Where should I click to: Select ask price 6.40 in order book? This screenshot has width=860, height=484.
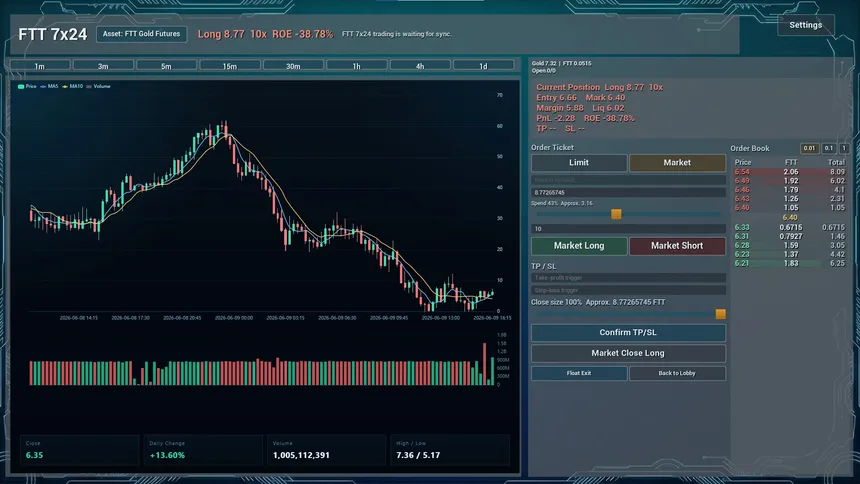point(742,208)
